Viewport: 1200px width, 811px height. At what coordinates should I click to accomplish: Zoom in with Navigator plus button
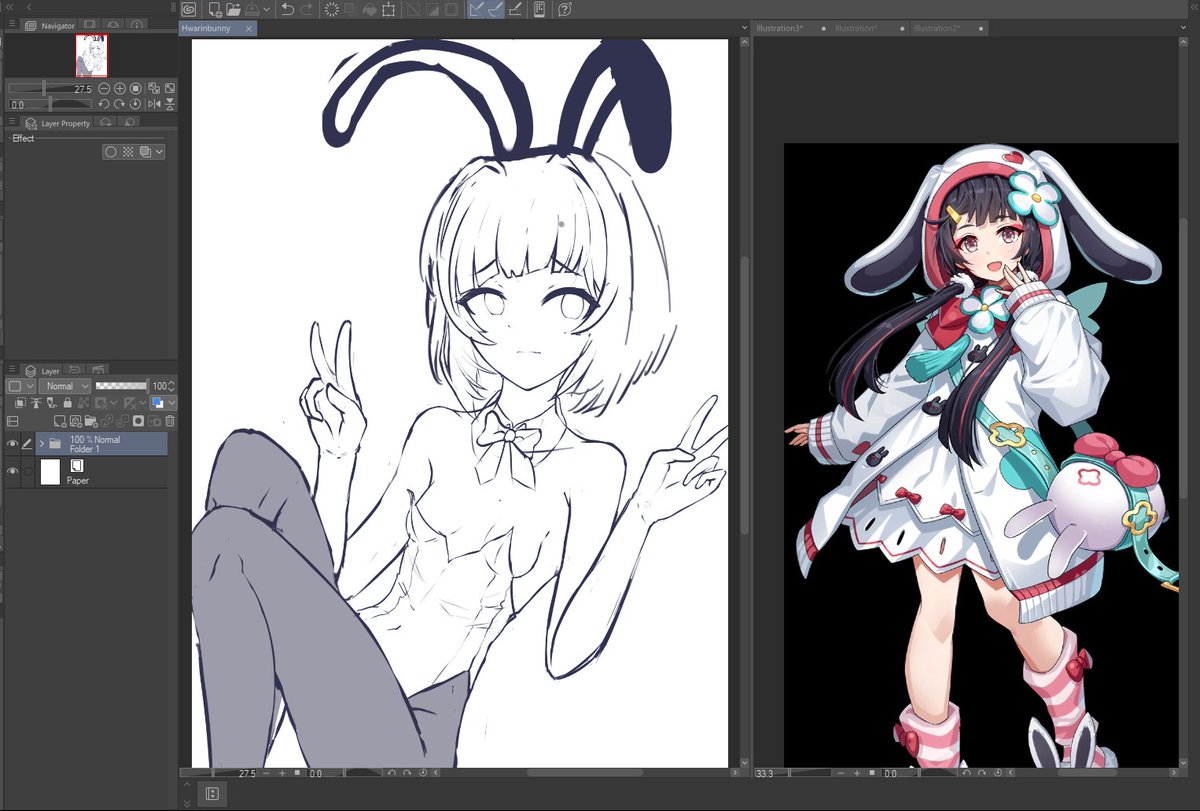pos(120,89)
